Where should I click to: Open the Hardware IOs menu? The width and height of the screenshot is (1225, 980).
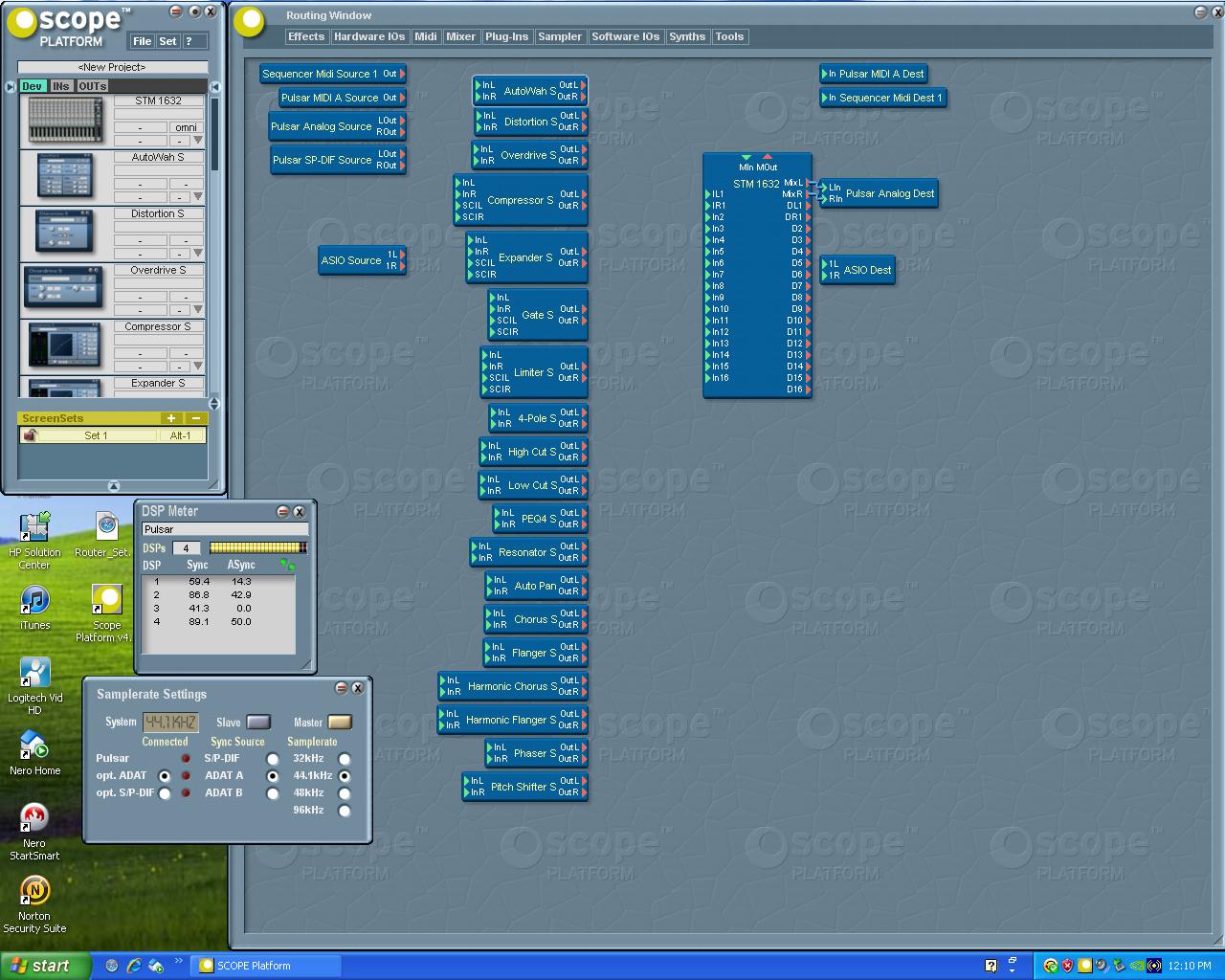[x=369, y=36]
